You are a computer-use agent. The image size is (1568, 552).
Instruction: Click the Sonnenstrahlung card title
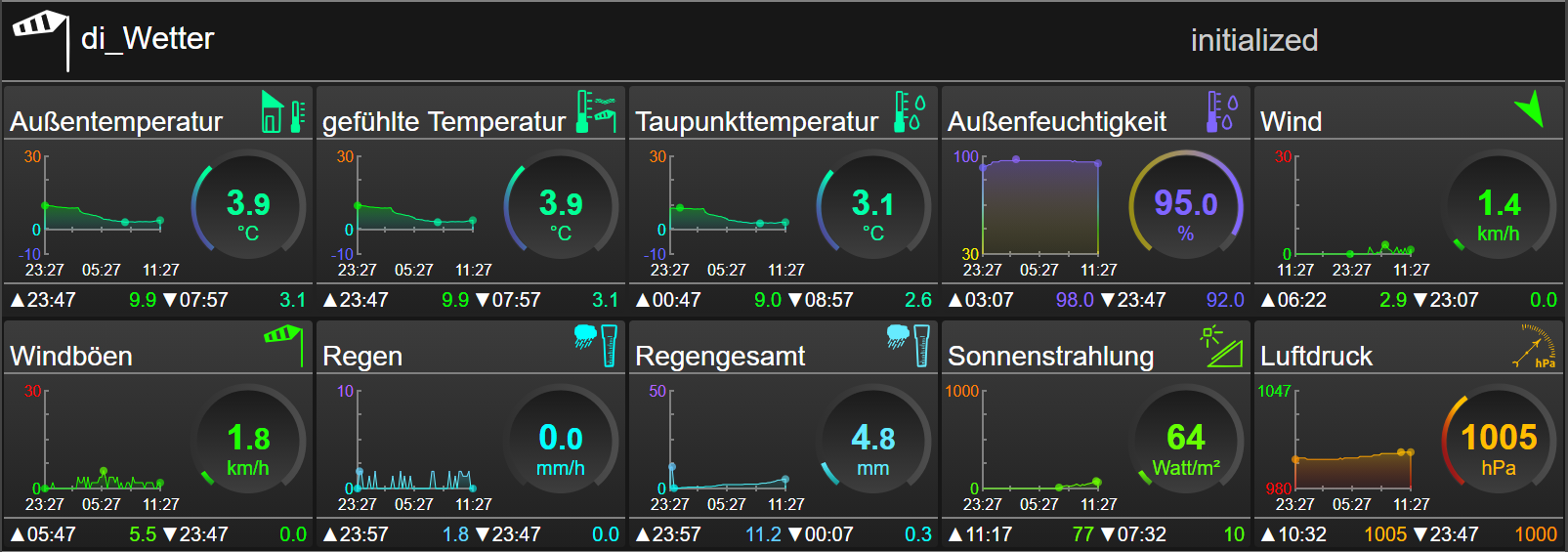click(1051, 356)
